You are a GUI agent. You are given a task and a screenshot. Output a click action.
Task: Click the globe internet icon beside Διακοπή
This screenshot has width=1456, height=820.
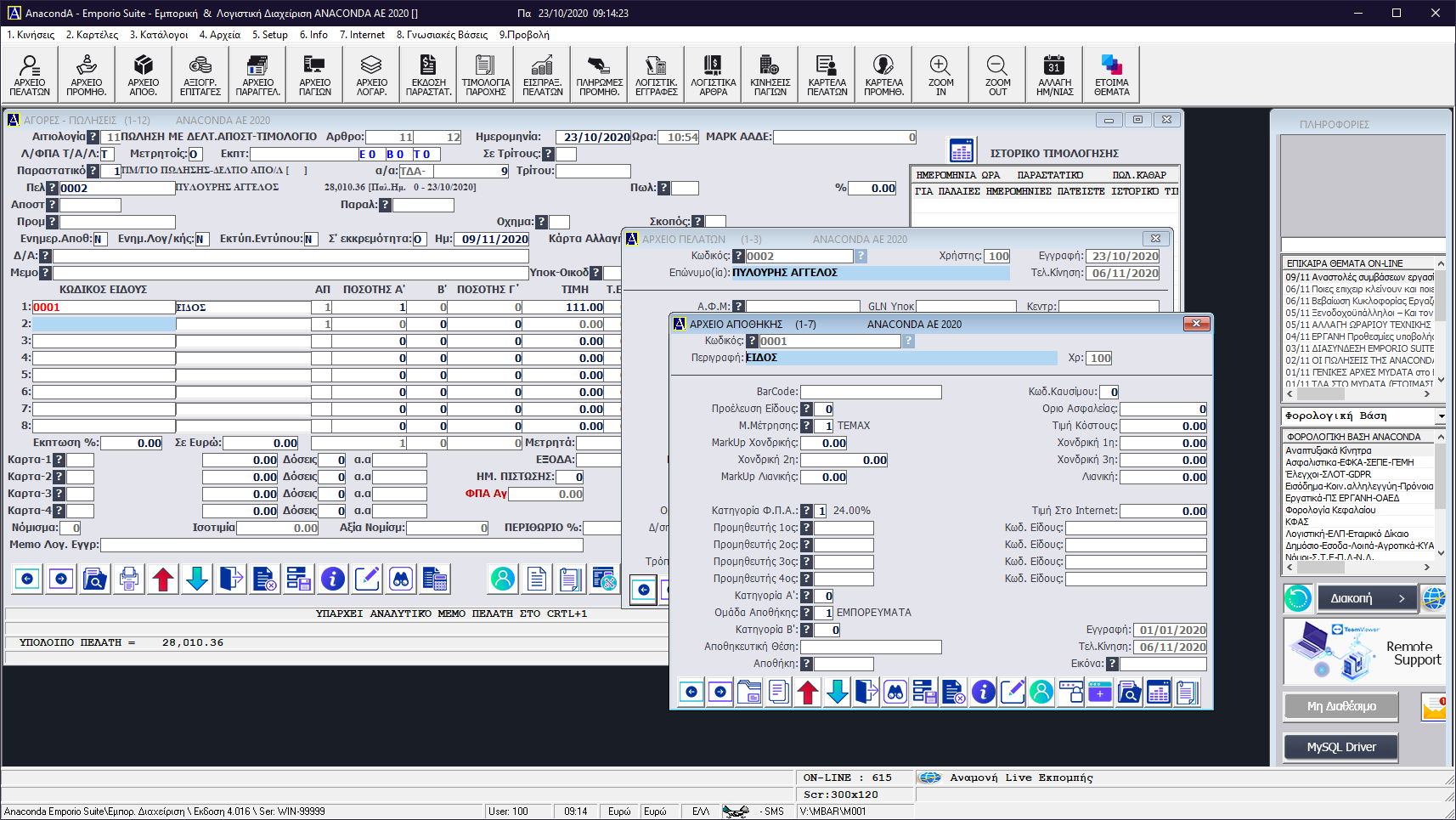point(1434,598)
